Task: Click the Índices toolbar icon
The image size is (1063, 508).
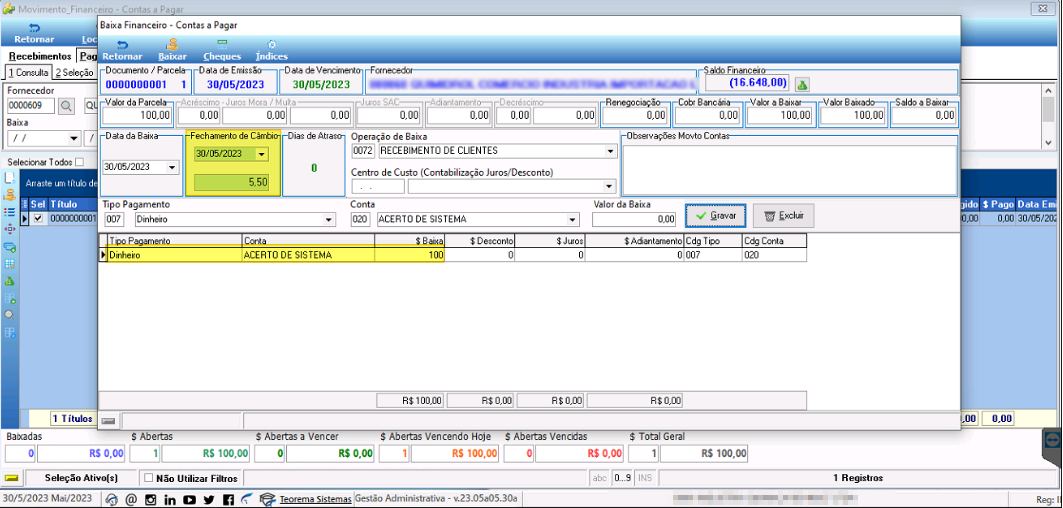Action: (271, 50)
